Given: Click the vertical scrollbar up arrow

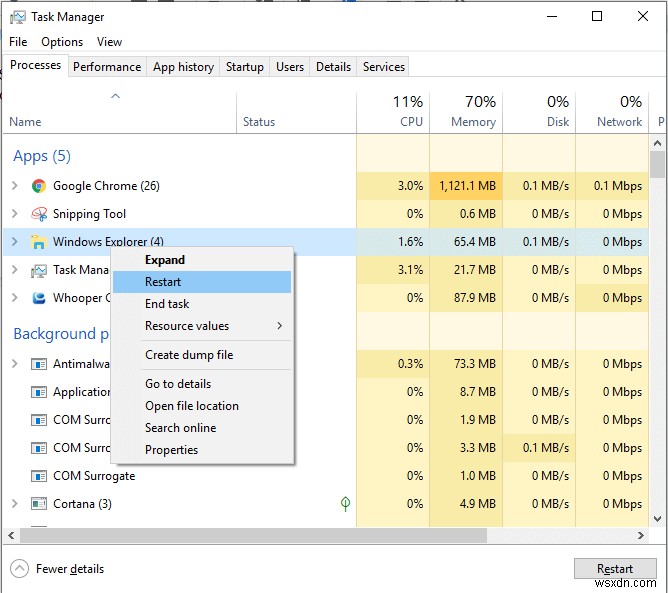Looking at the screenshot, I should (657, 143).
